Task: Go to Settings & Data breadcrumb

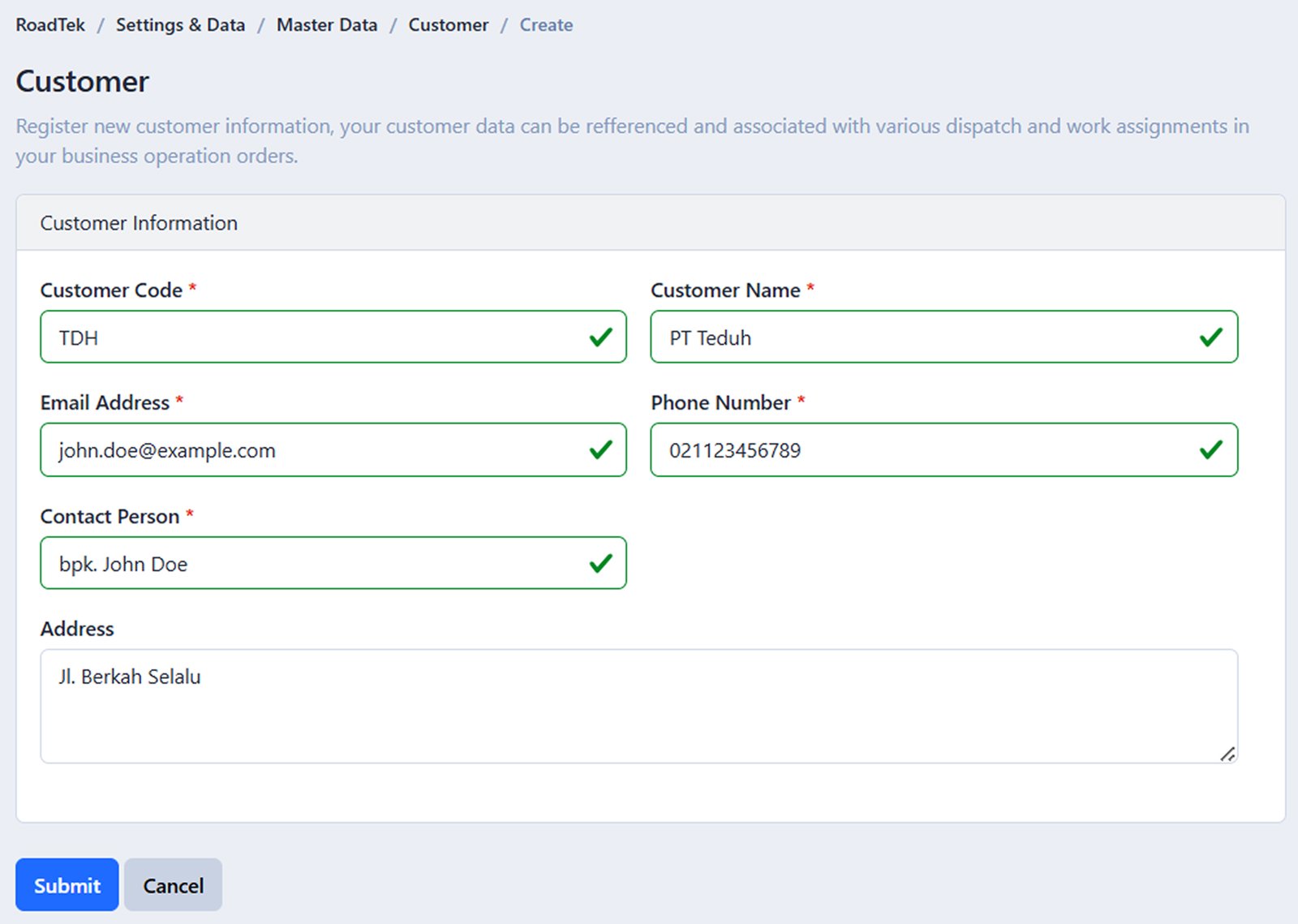Action: click(180, 25)
